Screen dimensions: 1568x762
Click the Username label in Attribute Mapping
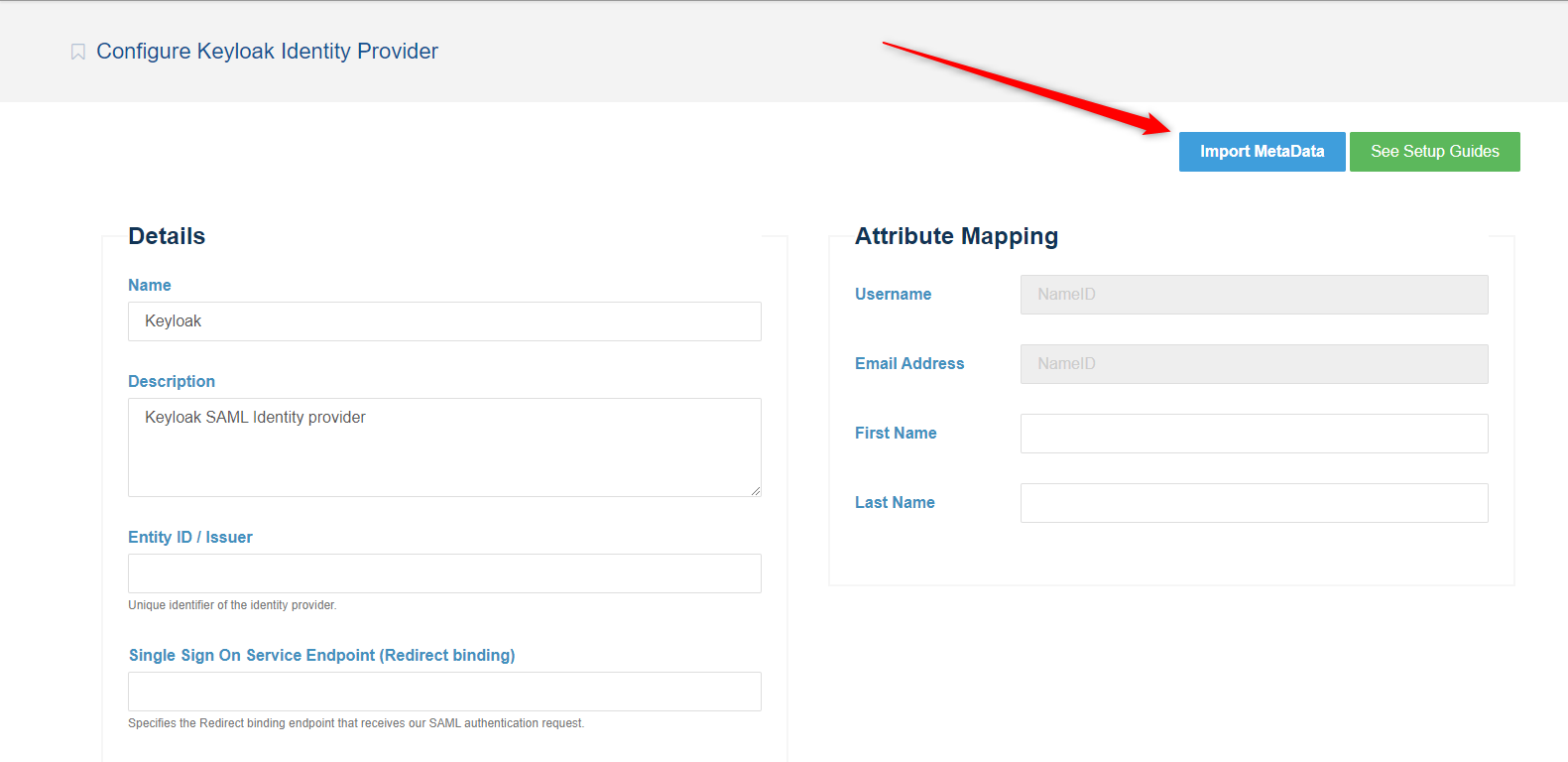pos(893,294)
